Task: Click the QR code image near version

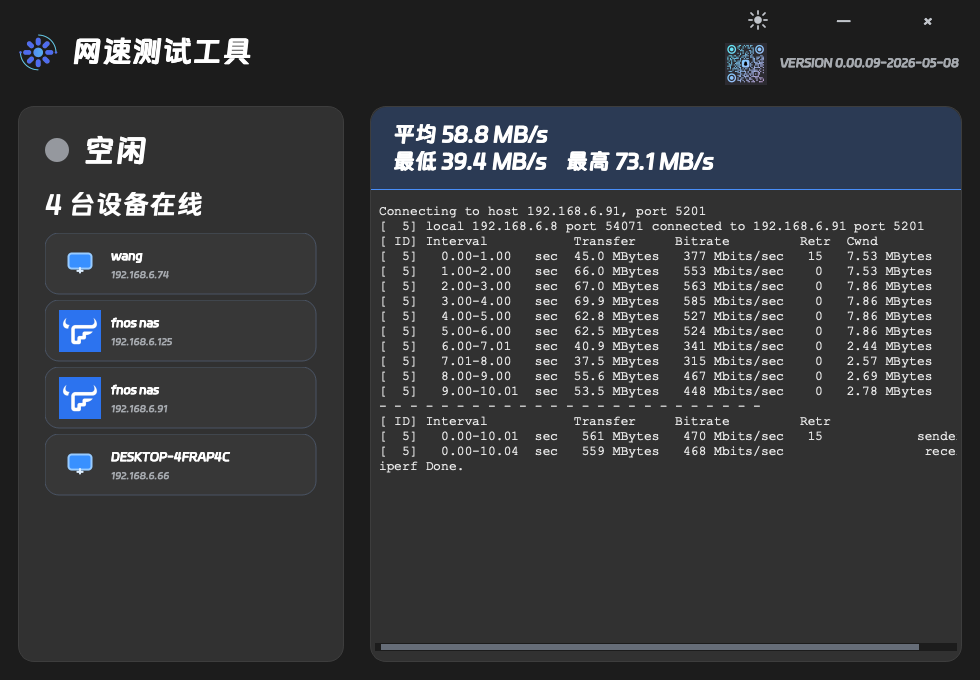Action: point(746,63)
